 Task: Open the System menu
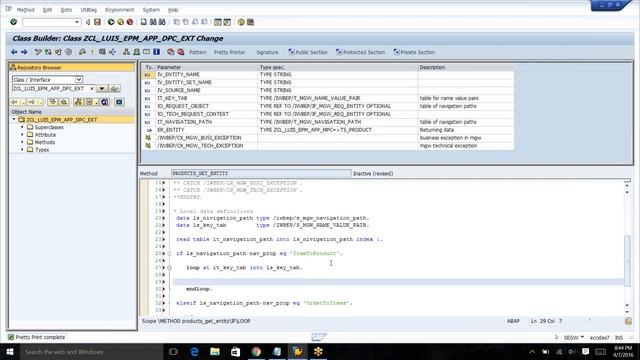[151, 10]
